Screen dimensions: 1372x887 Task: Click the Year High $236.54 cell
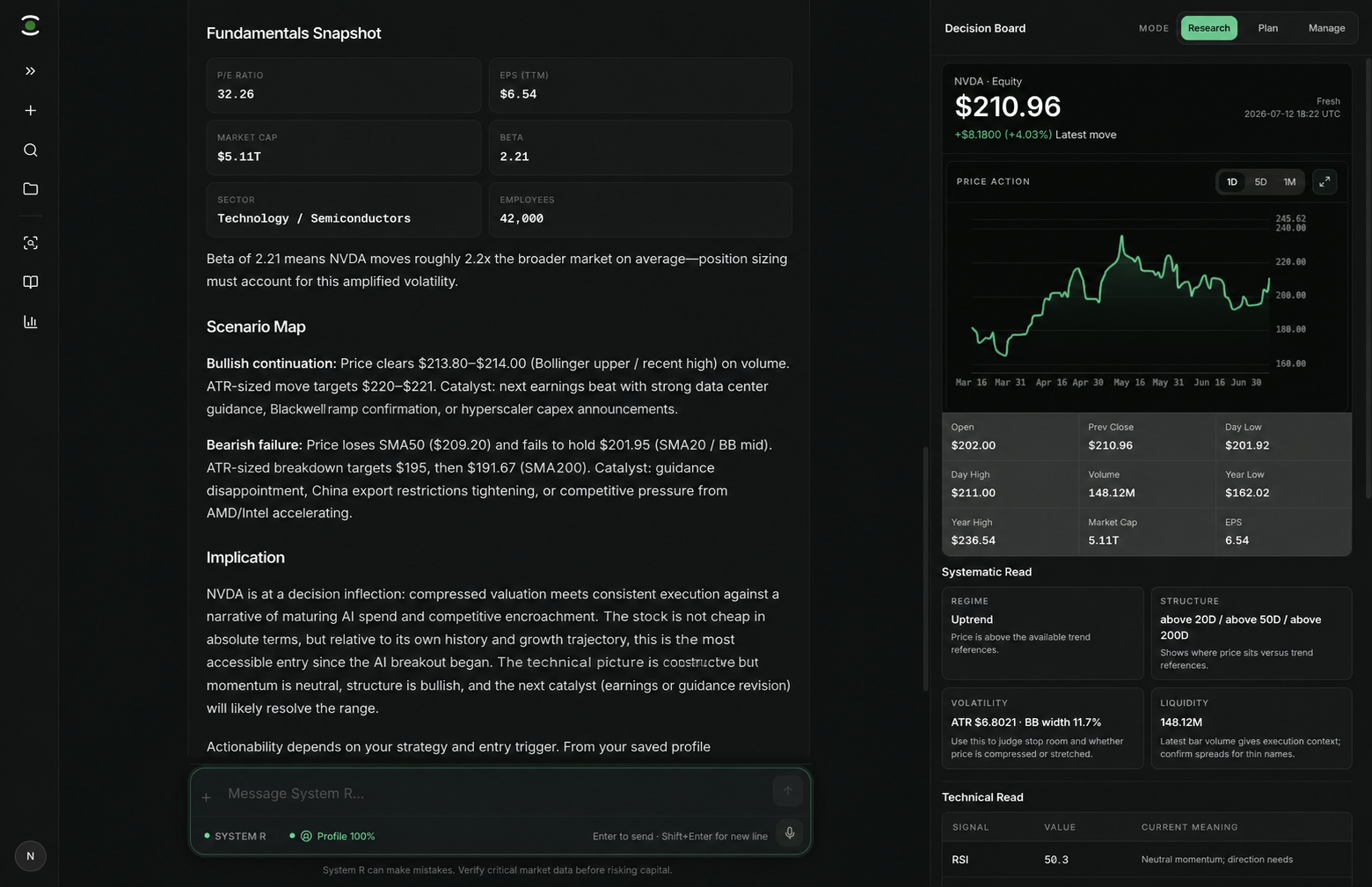pyautogui.click(x=1011, y=532)
